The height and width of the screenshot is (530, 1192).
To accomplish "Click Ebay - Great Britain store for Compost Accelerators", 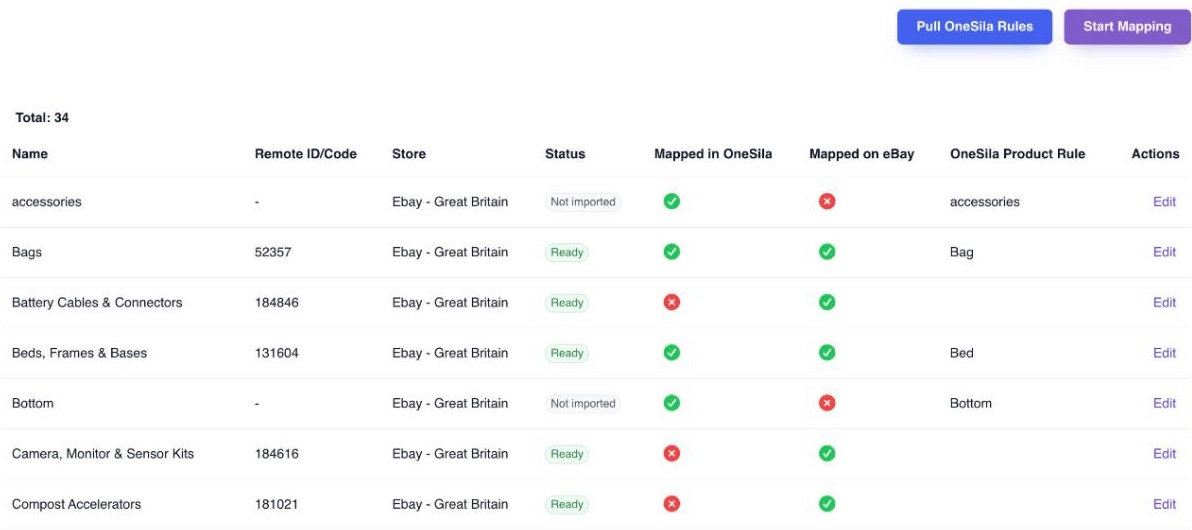I will [x=450, y=504].
